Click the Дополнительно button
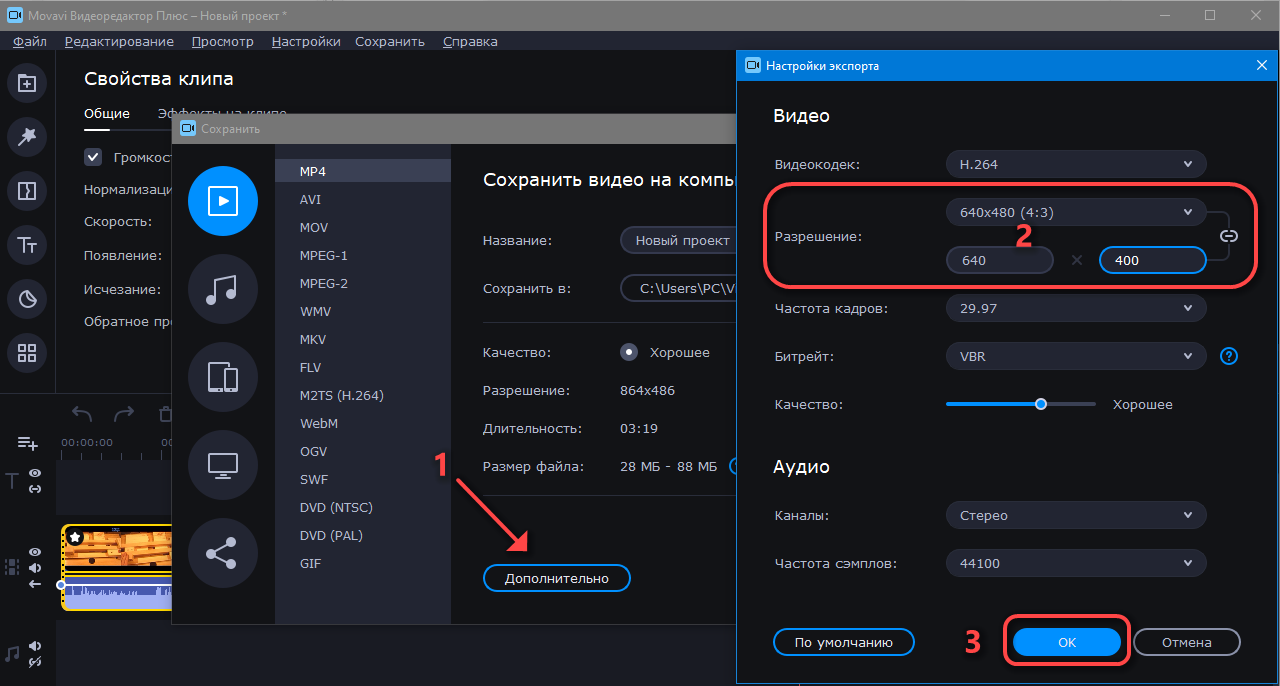The height and width of the screenshot is (686, 1280). pos(557,578)
